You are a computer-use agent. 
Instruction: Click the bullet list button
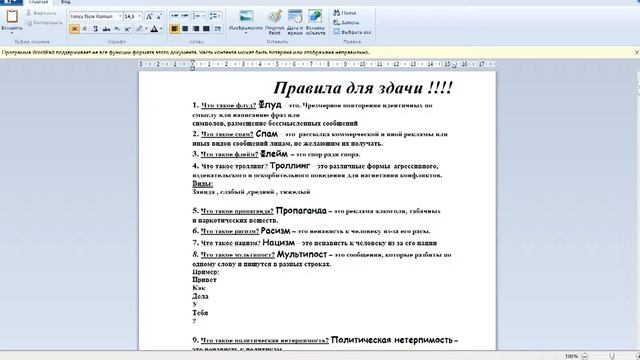point(196,16)
